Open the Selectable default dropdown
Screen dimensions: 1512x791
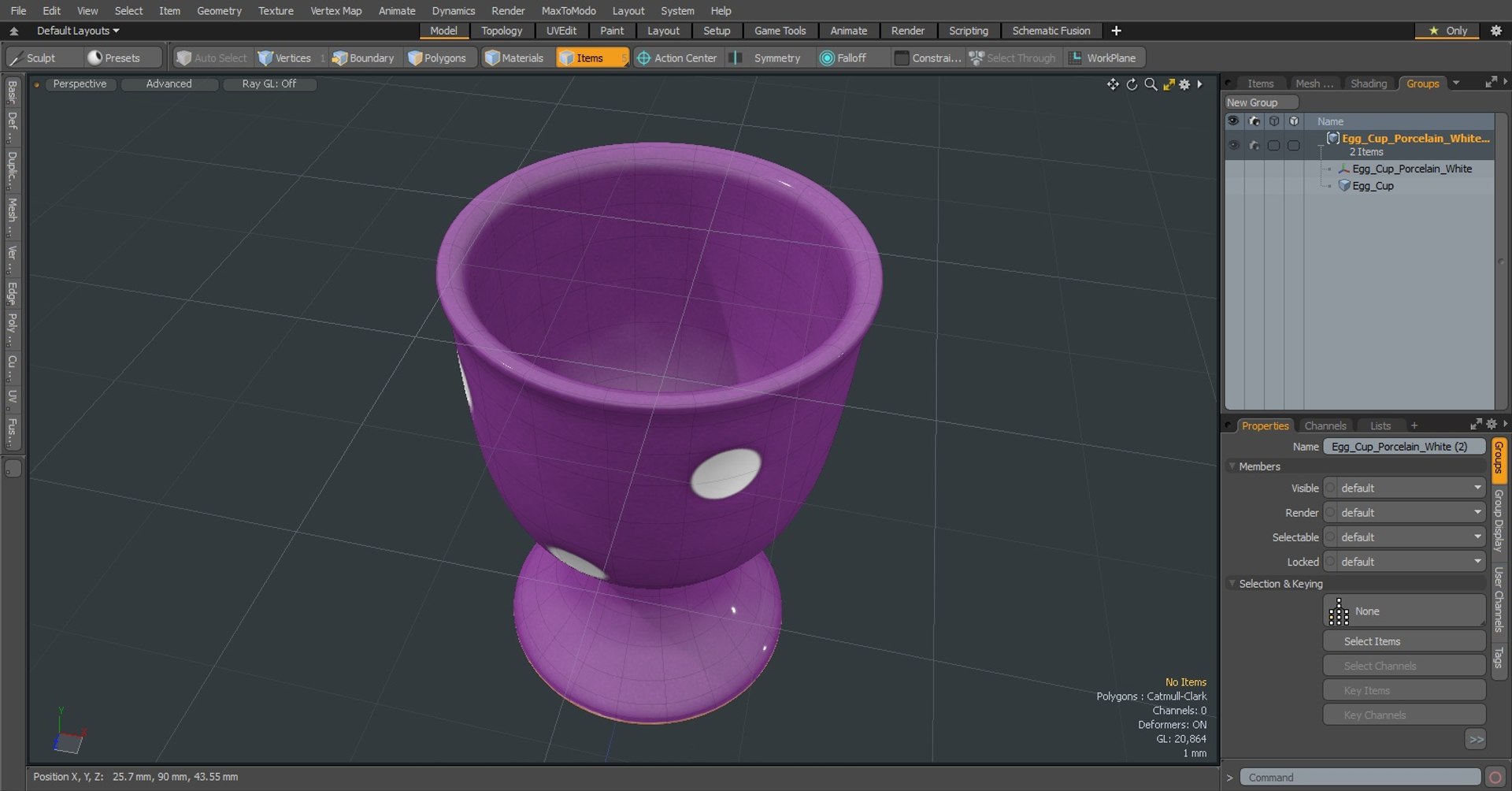tap(1404, 537)
